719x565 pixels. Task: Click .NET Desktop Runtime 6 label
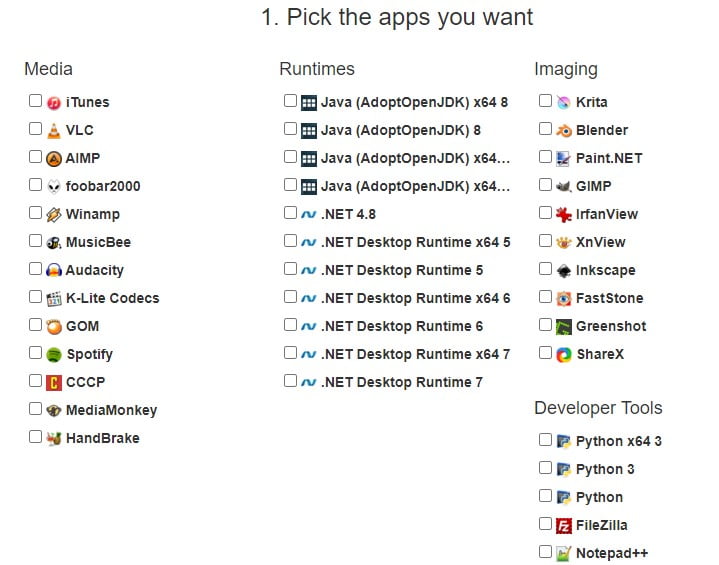pos(402,326)
